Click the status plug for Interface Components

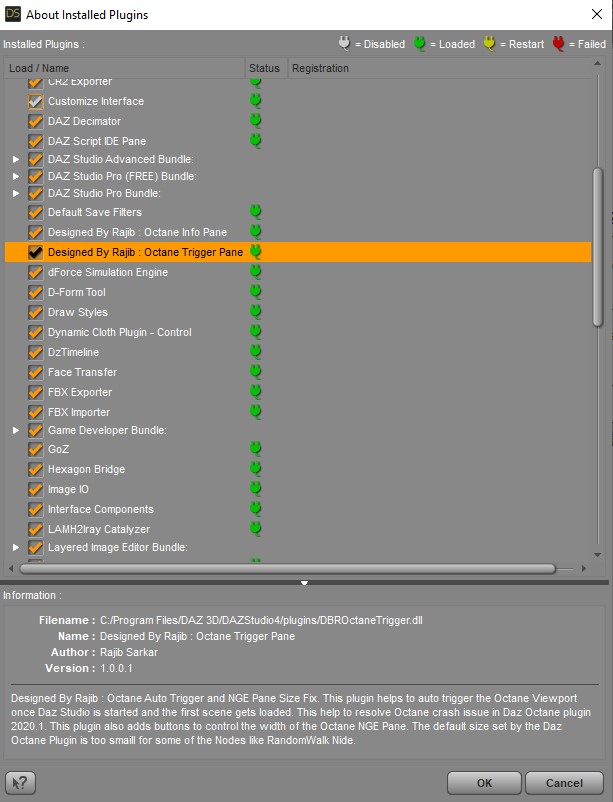click(x=255, y=508)
